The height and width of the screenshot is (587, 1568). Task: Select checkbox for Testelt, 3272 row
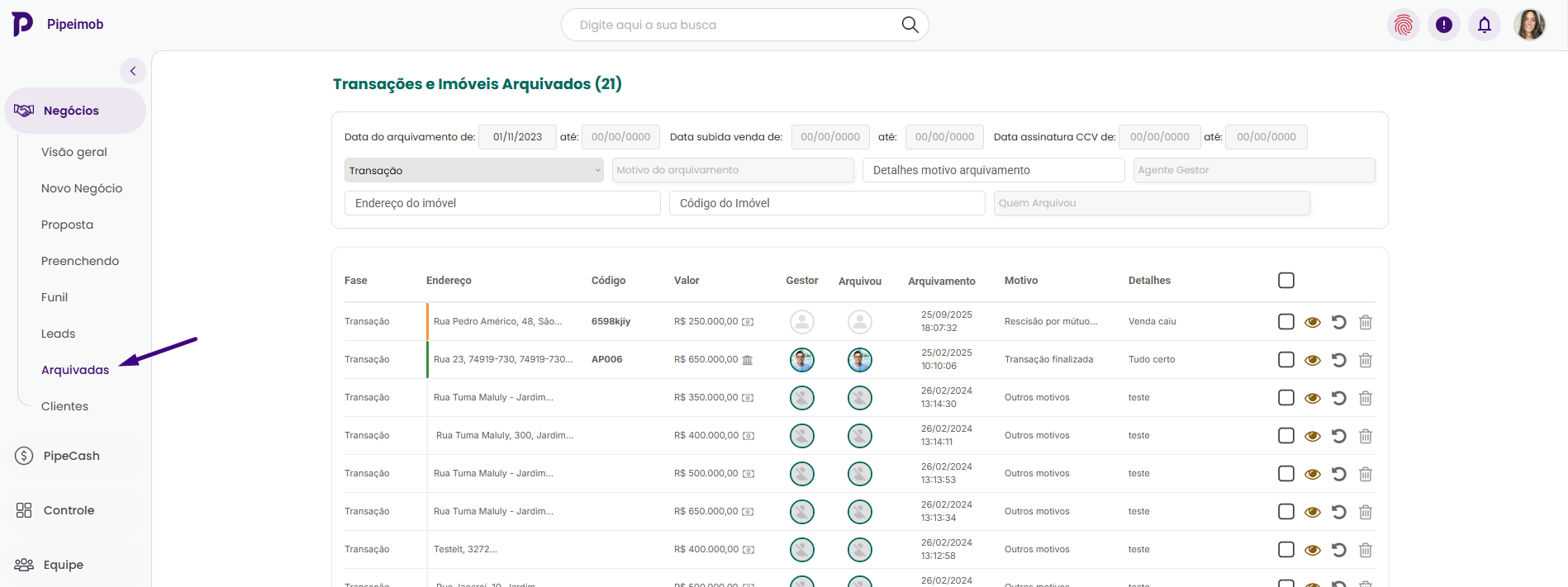[x=1285, y=550]
